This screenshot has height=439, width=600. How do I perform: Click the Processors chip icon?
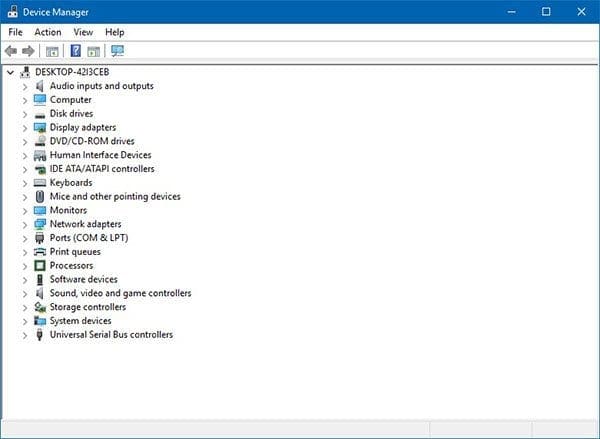pos(40,266)
